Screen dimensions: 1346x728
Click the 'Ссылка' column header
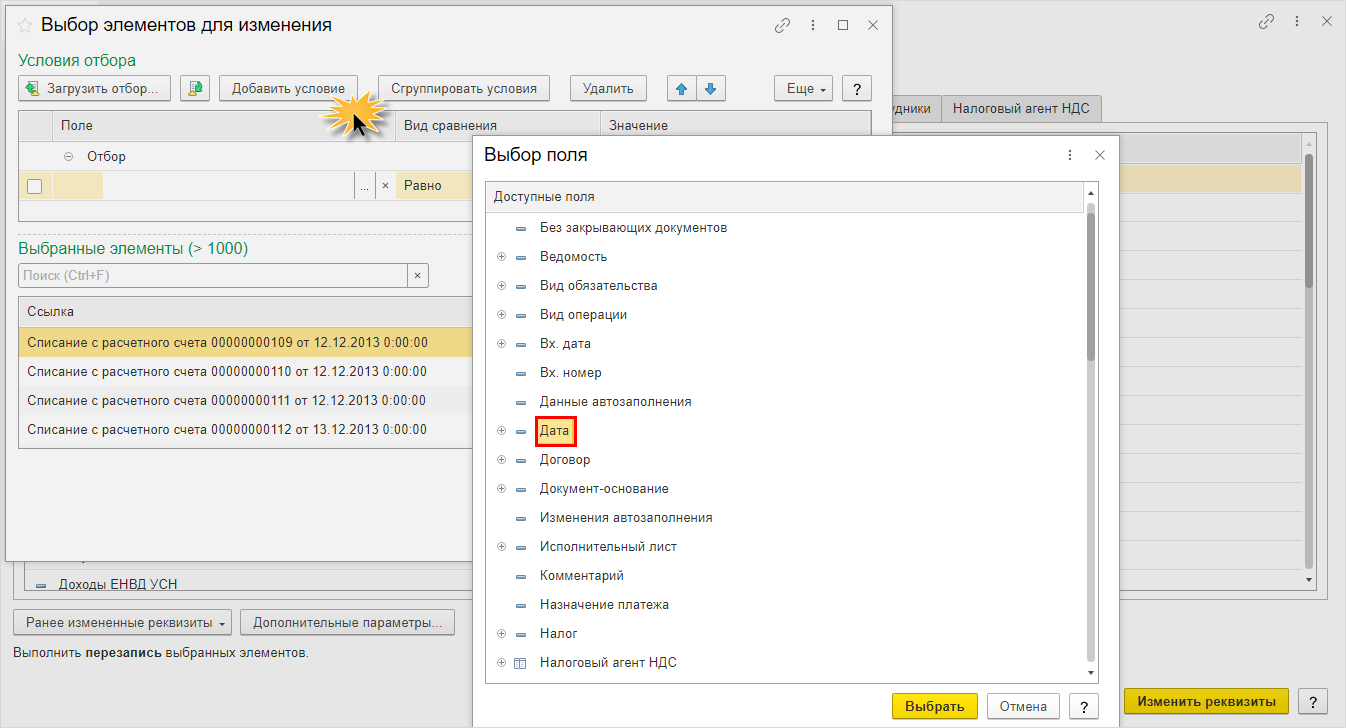246,312
